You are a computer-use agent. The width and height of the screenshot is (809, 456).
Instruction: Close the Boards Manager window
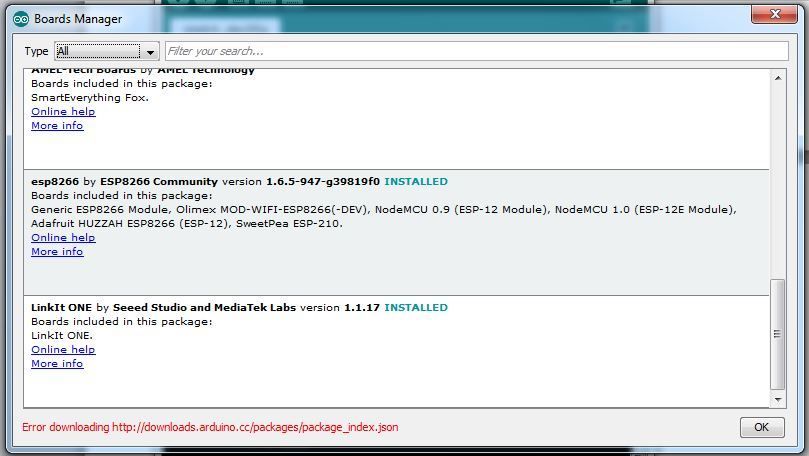[x=774, y=14]
